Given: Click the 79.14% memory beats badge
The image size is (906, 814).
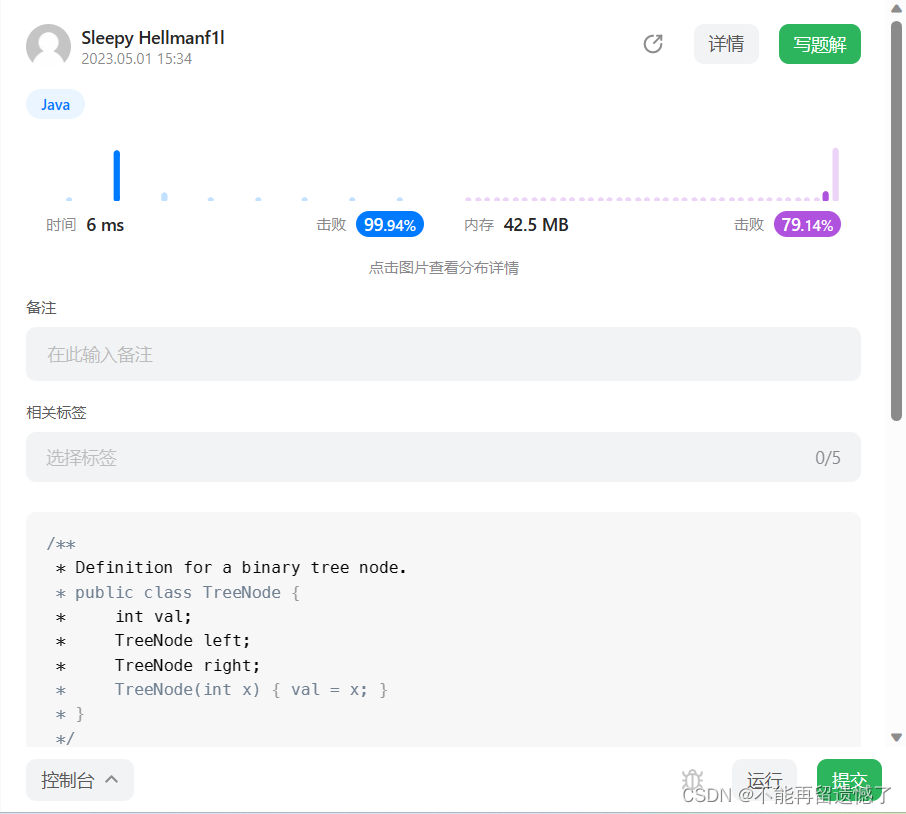Looking at the screenshot, I should pos(807,225).
